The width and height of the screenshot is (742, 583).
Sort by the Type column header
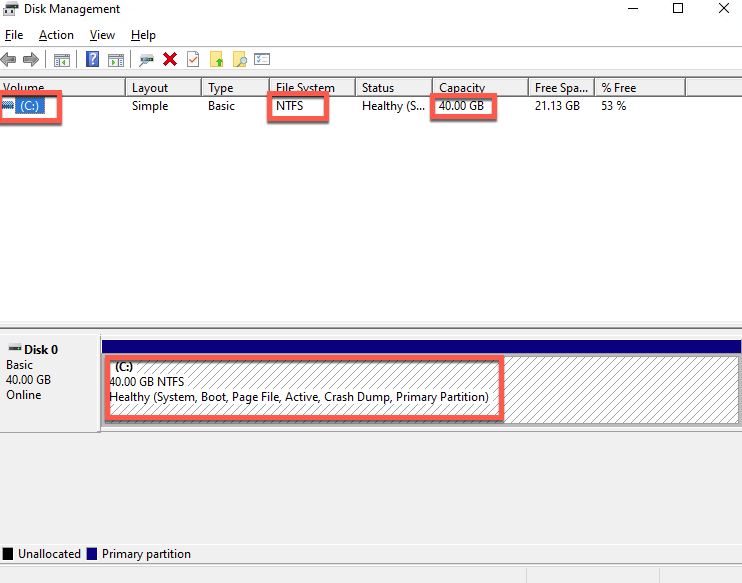point(236,88)
